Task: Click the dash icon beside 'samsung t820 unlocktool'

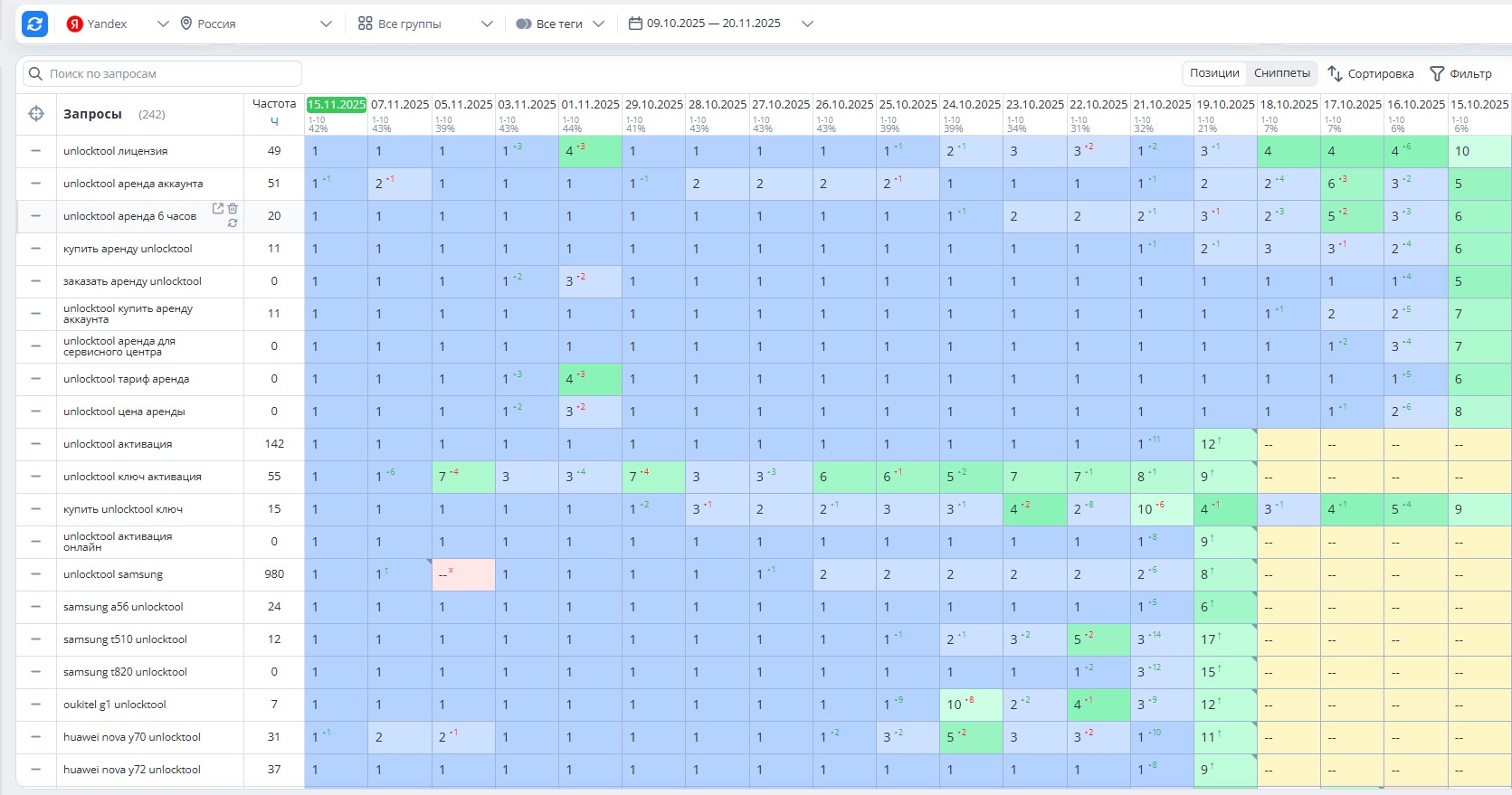Action: (x=36, y=672)
